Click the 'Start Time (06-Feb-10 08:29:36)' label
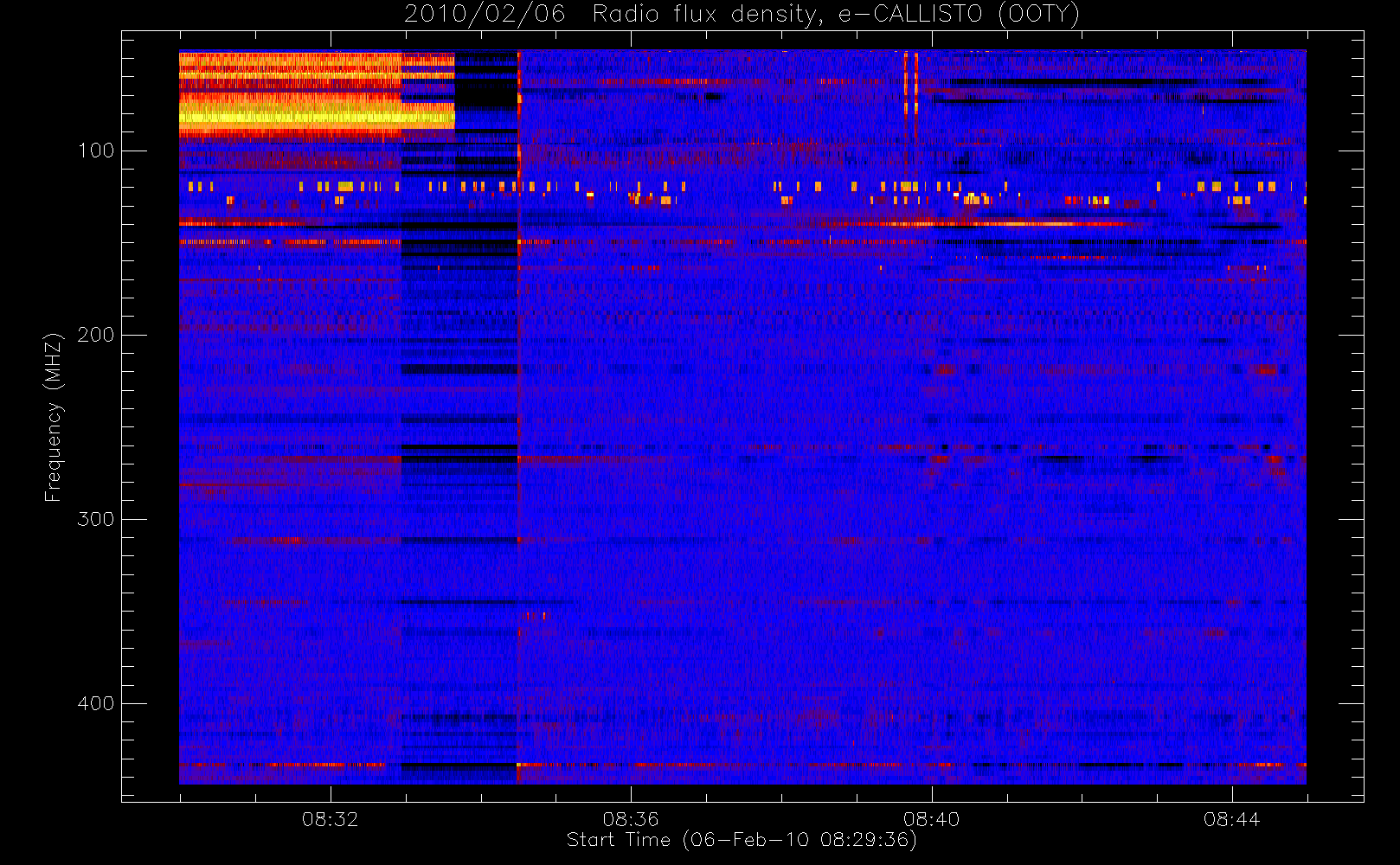 point(742,840)
